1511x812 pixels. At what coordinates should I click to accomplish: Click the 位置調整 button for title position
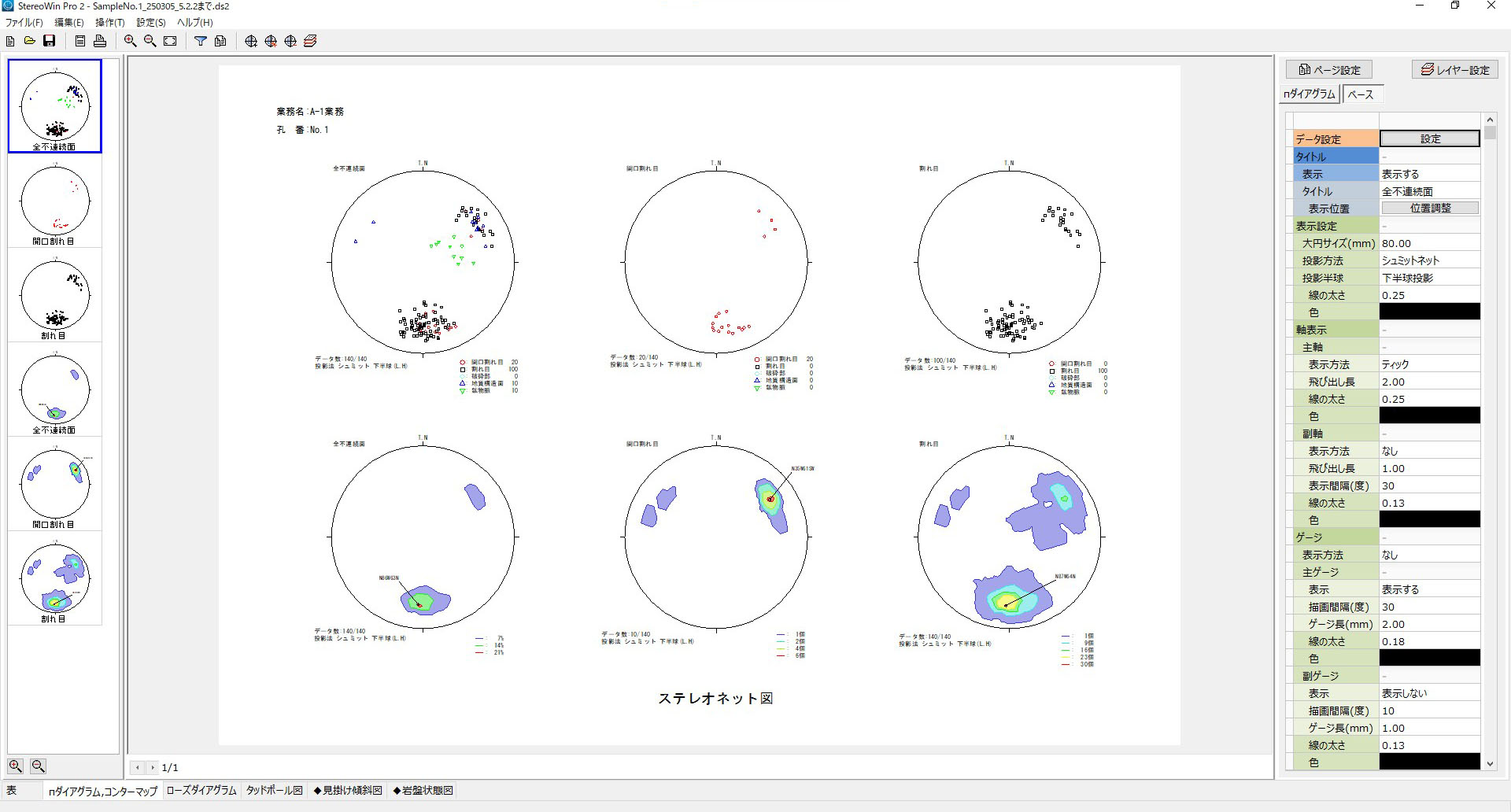click(x=1430, y=207)
